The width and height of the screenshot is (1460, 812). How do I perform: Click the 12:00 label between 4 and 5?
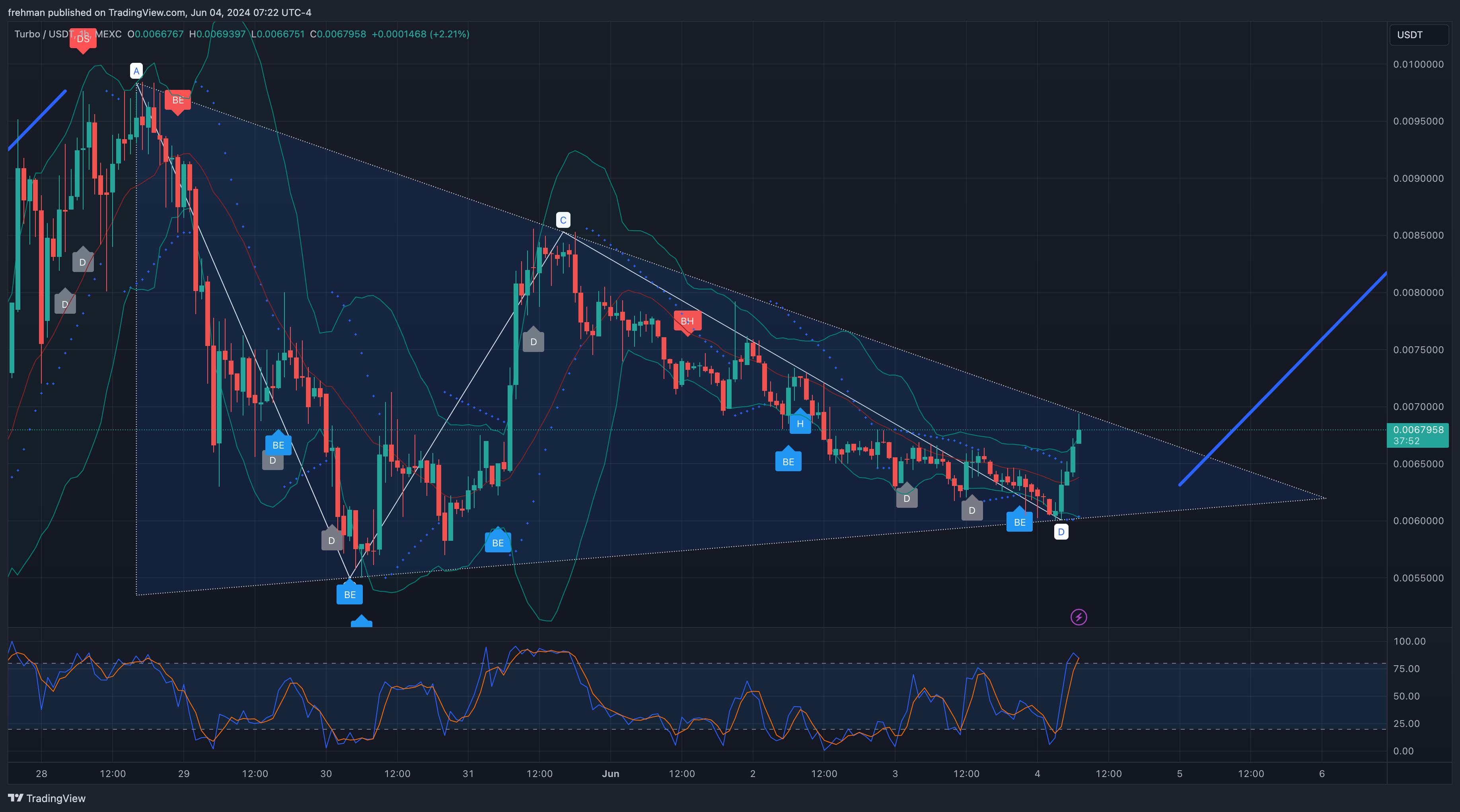(x=1108, y=773)
